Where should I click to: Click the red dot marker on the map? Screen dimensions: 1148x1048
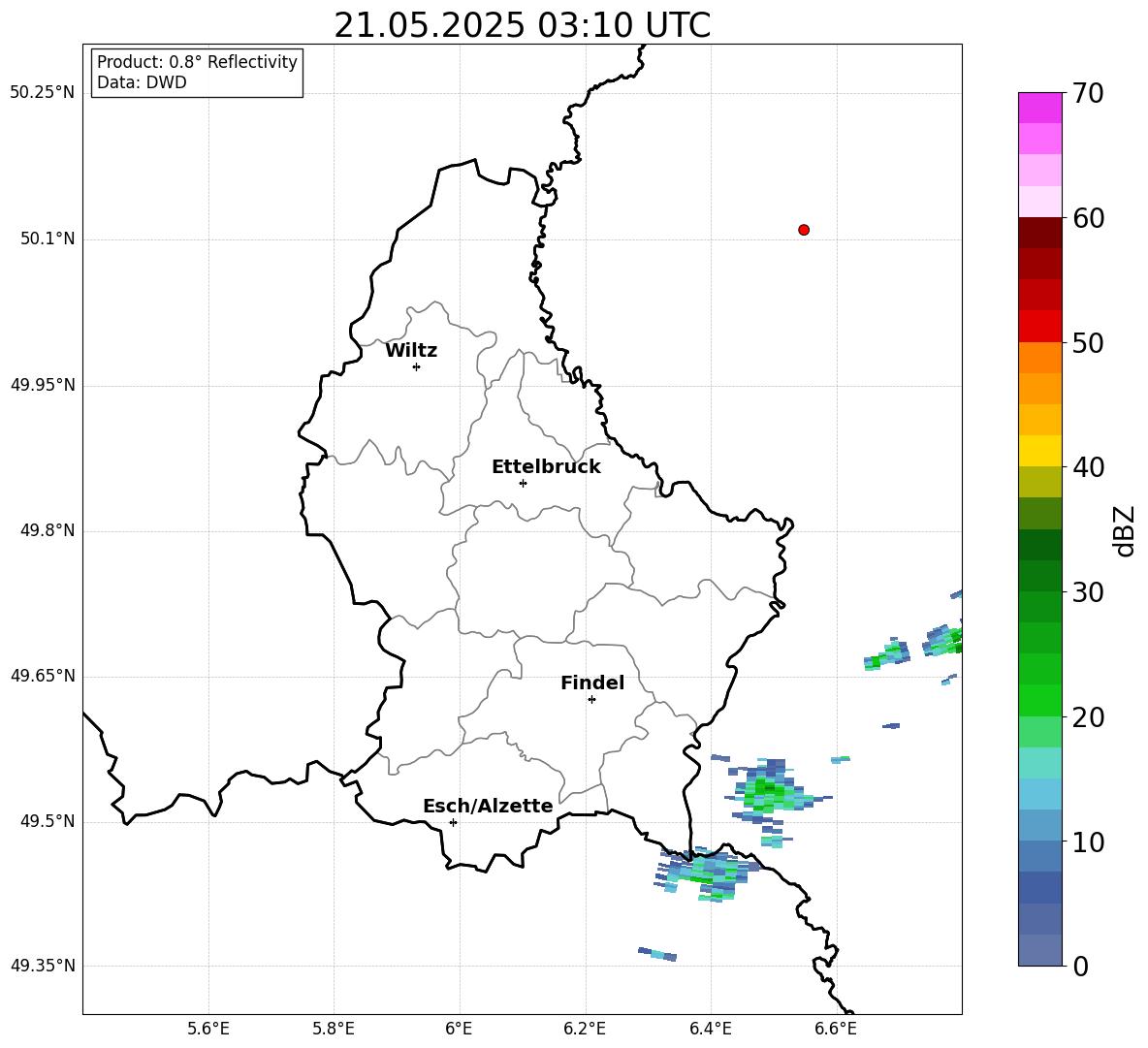pos(804,230)
